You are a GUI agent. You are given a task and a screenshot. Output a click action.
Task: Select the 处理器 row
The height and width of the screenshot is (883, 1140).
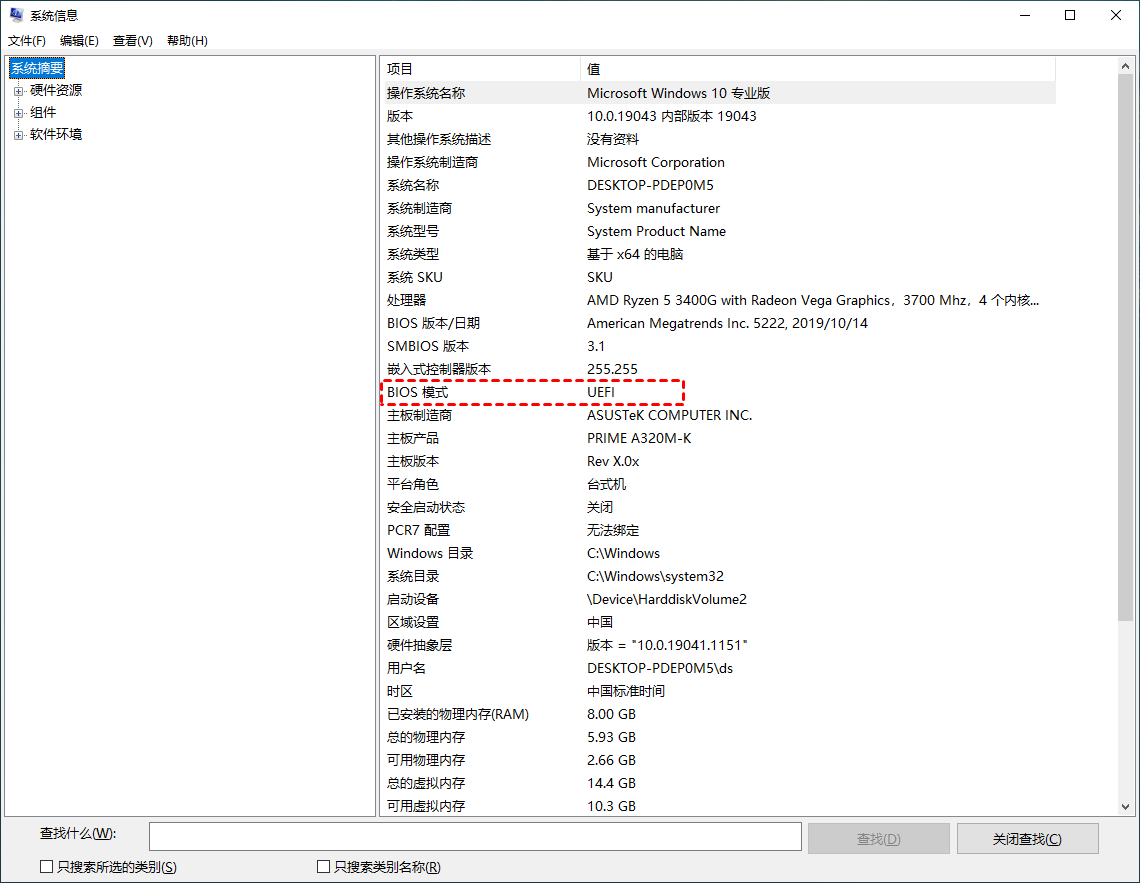718,300
